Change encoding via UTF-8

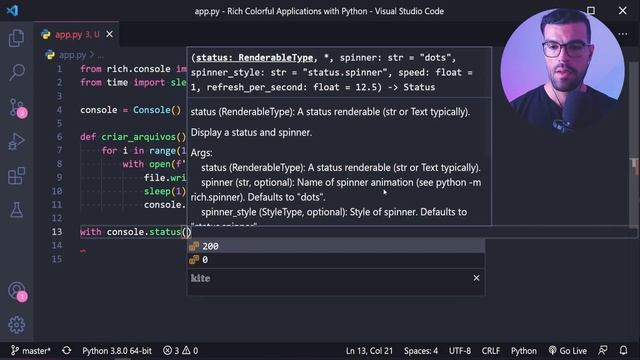coord(460,351)
